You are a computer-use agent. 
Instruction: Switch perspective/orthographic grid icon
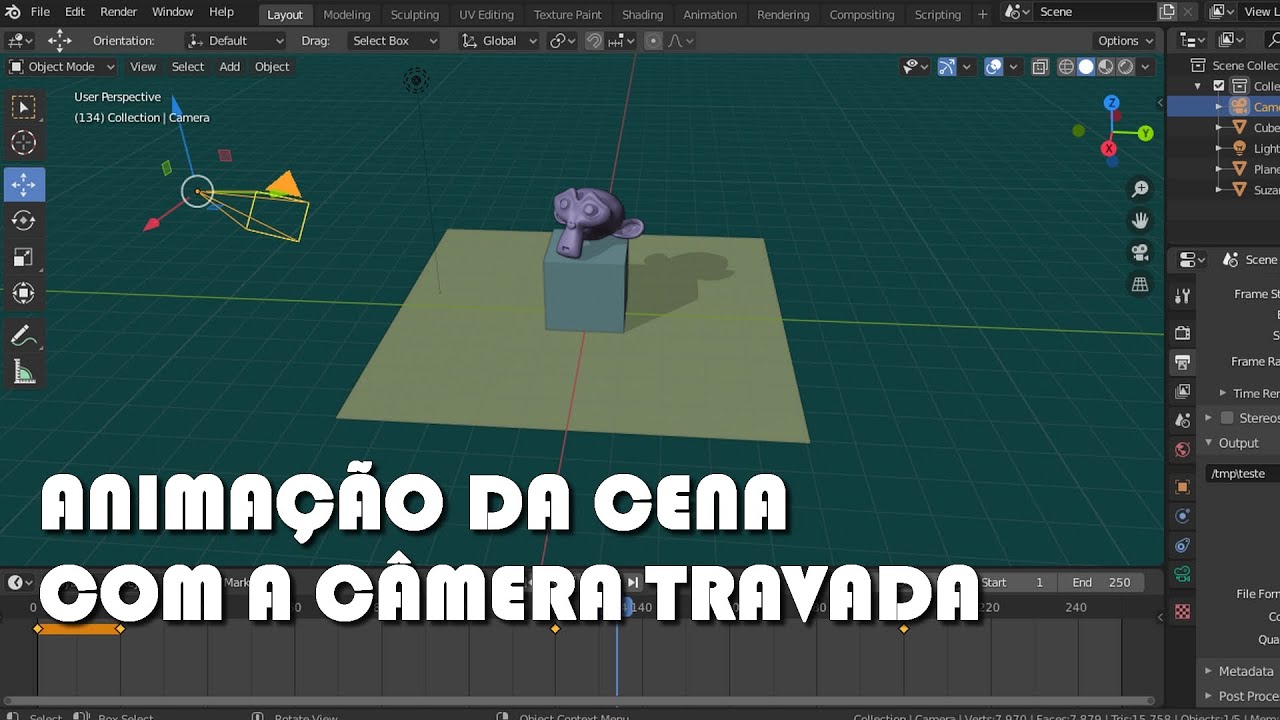pos(1140,284)
